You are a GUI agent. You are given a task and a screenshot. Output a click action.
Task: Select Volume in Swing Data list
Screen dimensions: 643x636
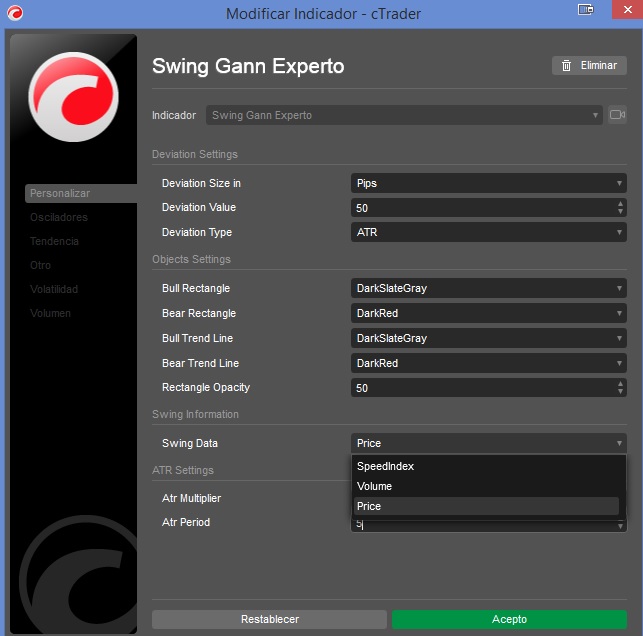[x=486, y=486]
